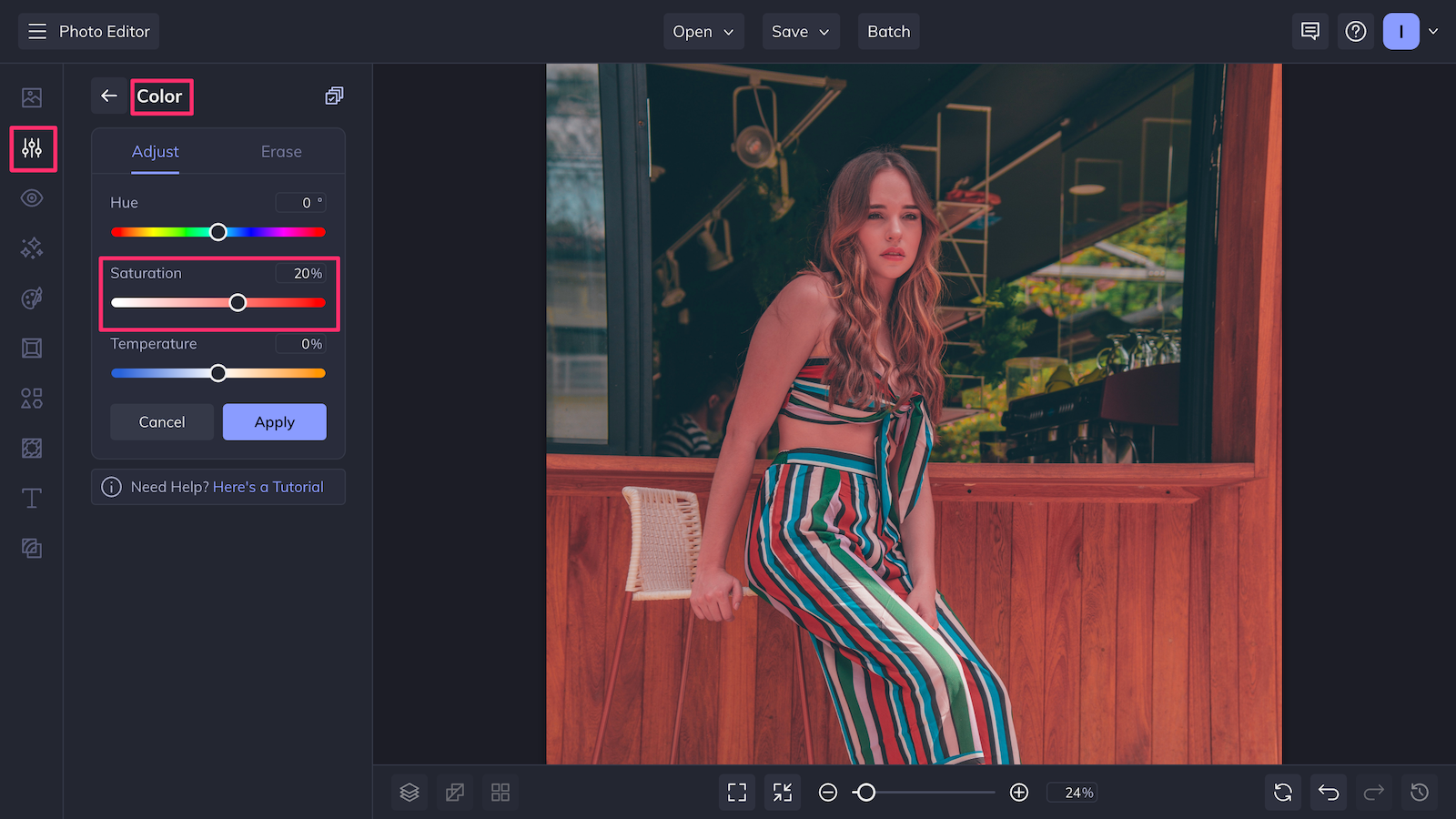The image size is (1456, 819).
Task: Select the Text tool in the sidebar
Action: coord(32,498)
